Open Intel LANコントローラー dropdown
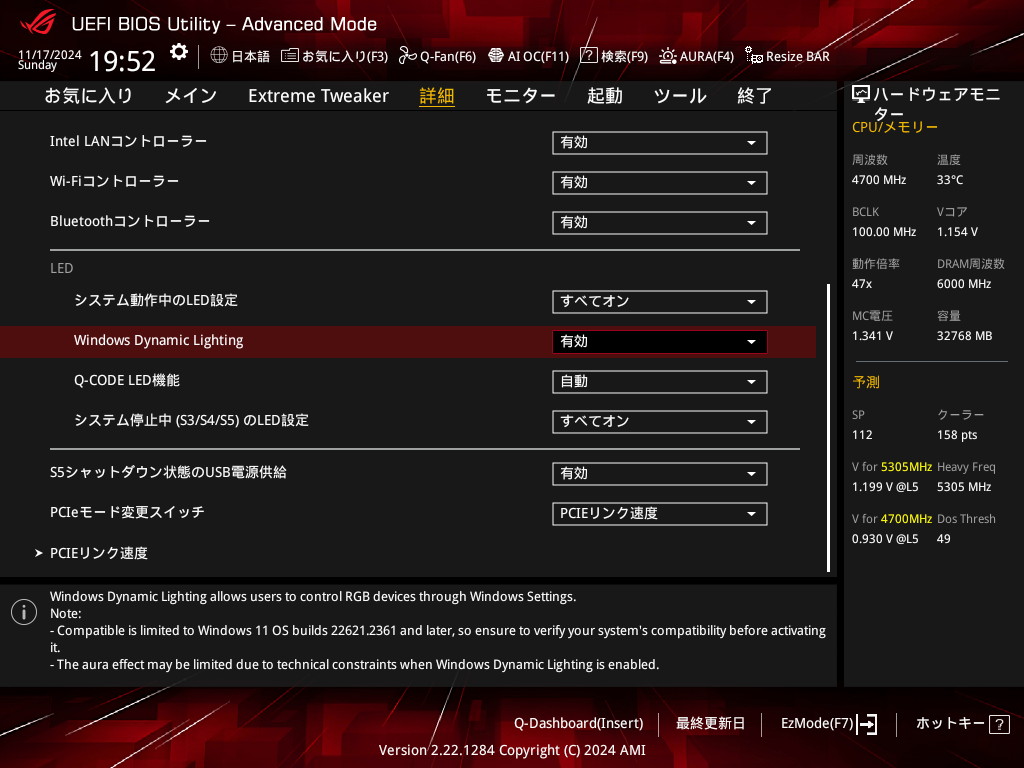 pyautogui.click(x=660, y=143)
